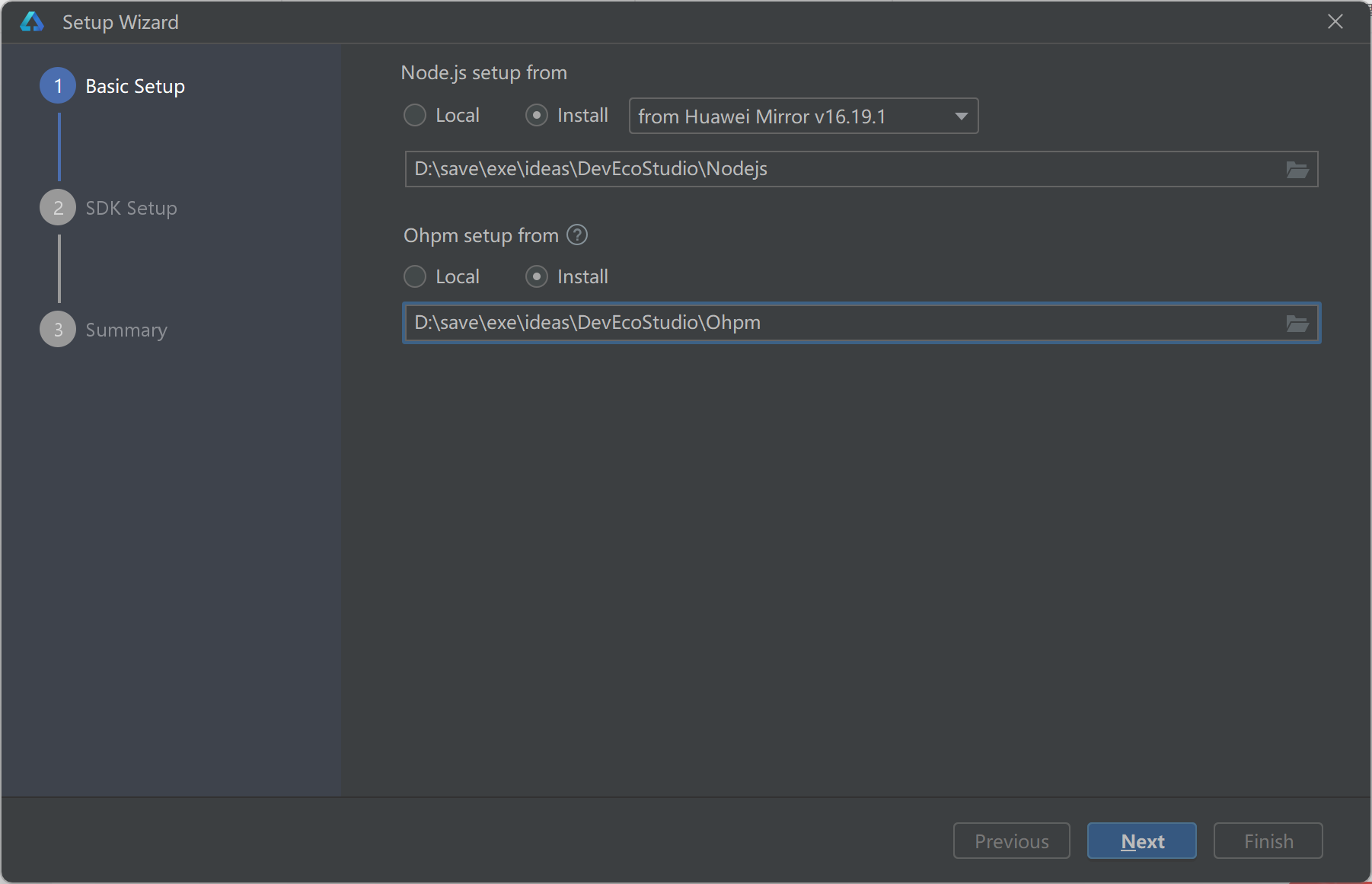Click the step 3 circle icon

[58, 330]
